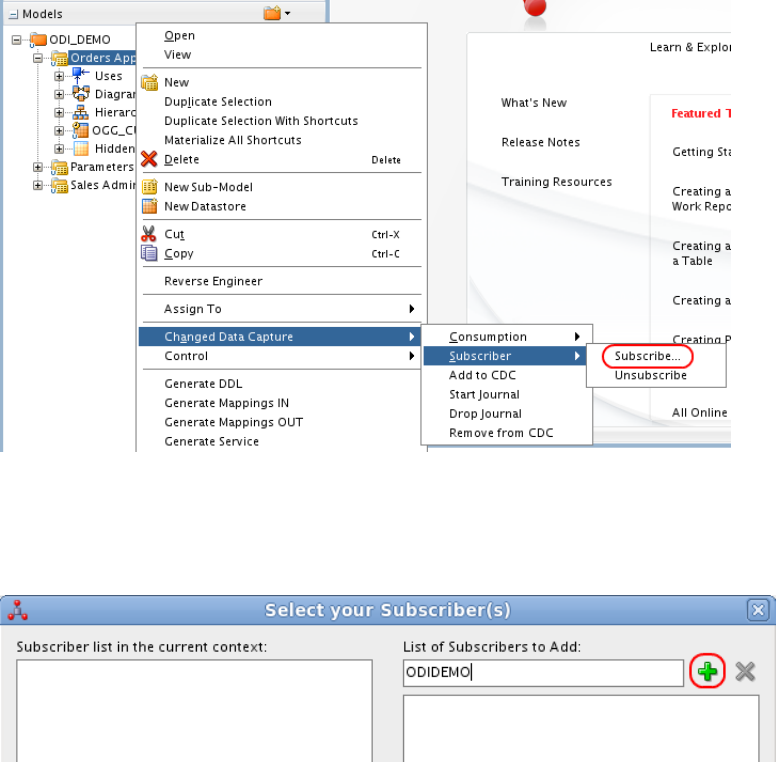The height and width of the screenshot is (762, 776).
Task: Click the gray X remove subscriber icon
Action: [x=745, y=671]
